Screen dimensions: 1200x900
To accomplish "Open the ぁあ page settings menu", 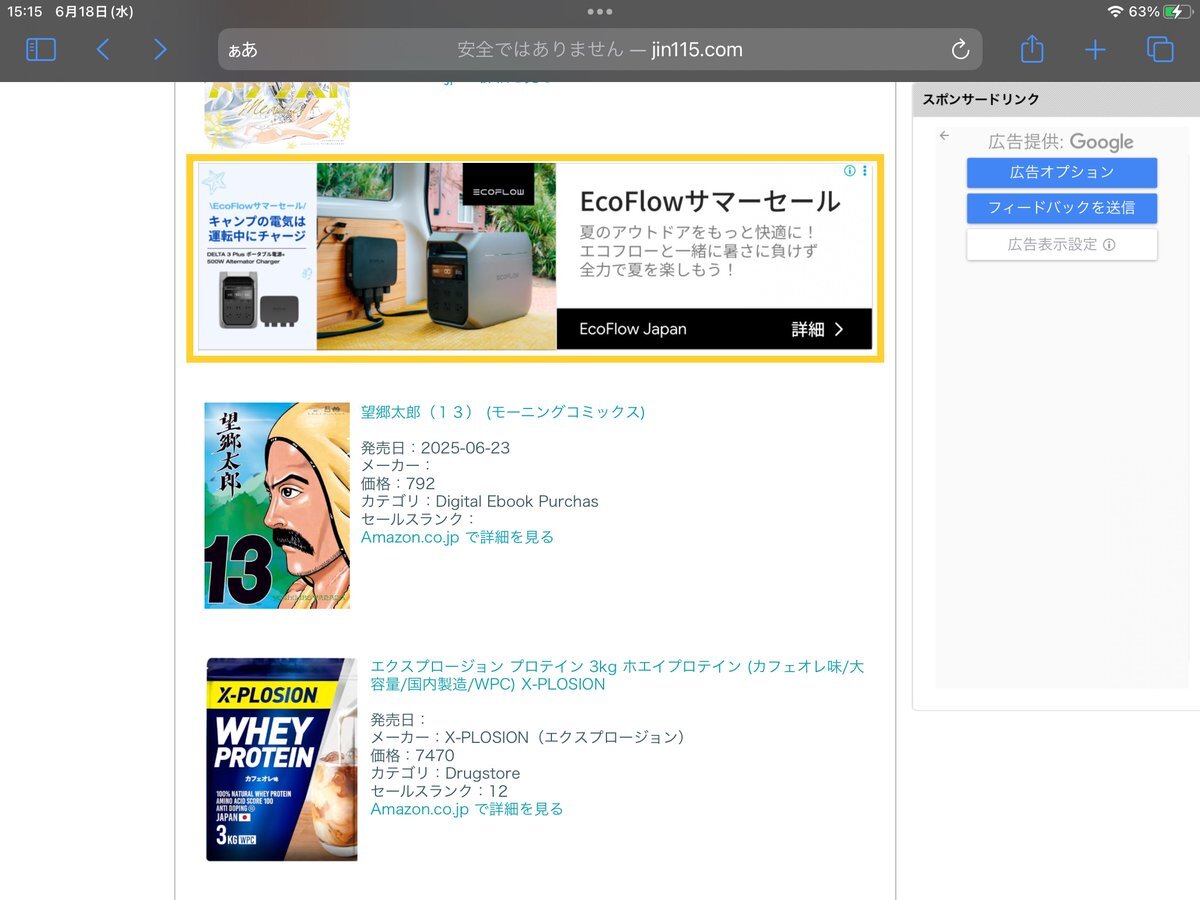I will click(243, 49).
